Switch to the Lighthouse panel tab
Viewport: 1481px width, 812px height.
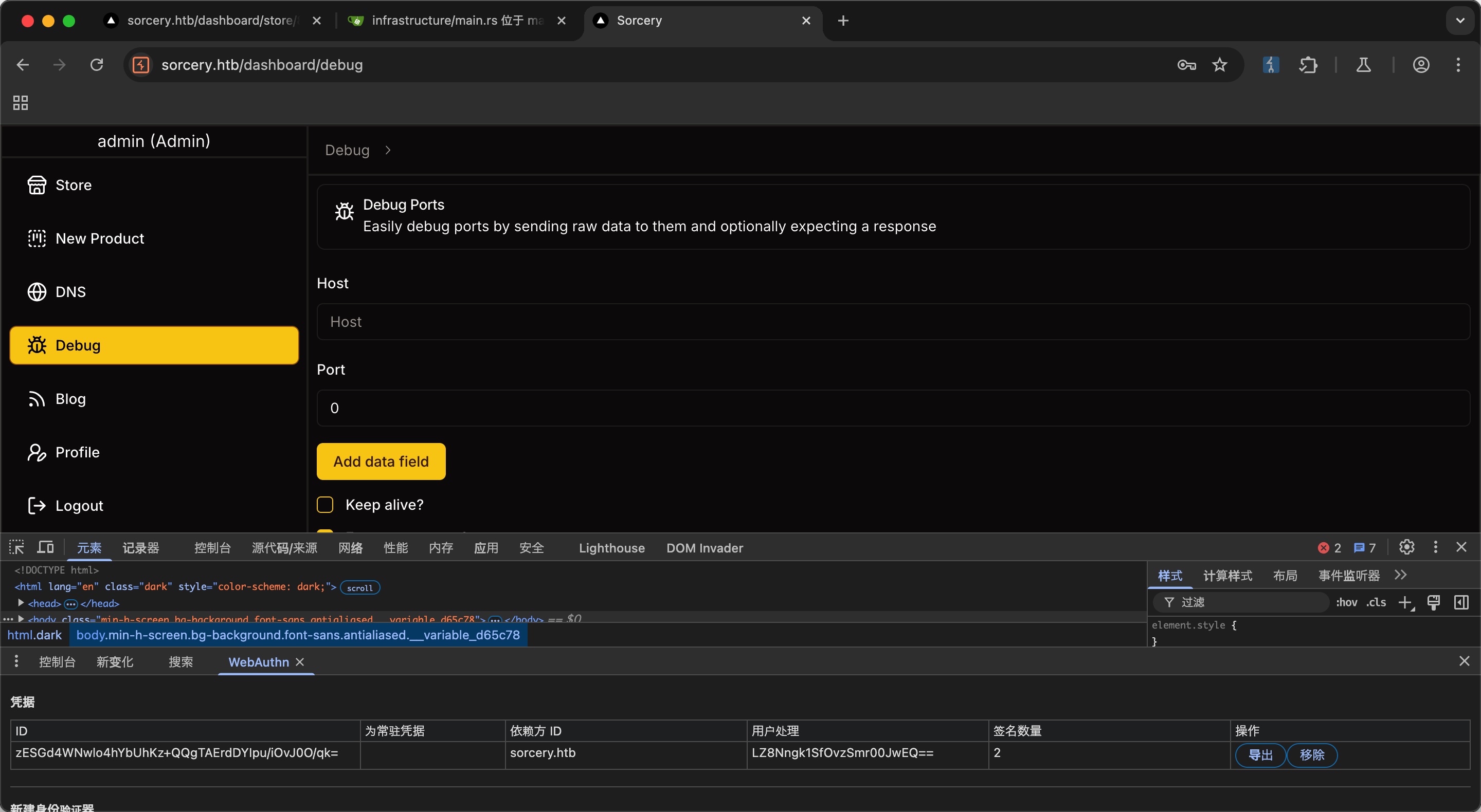click(x=612, y=548)
